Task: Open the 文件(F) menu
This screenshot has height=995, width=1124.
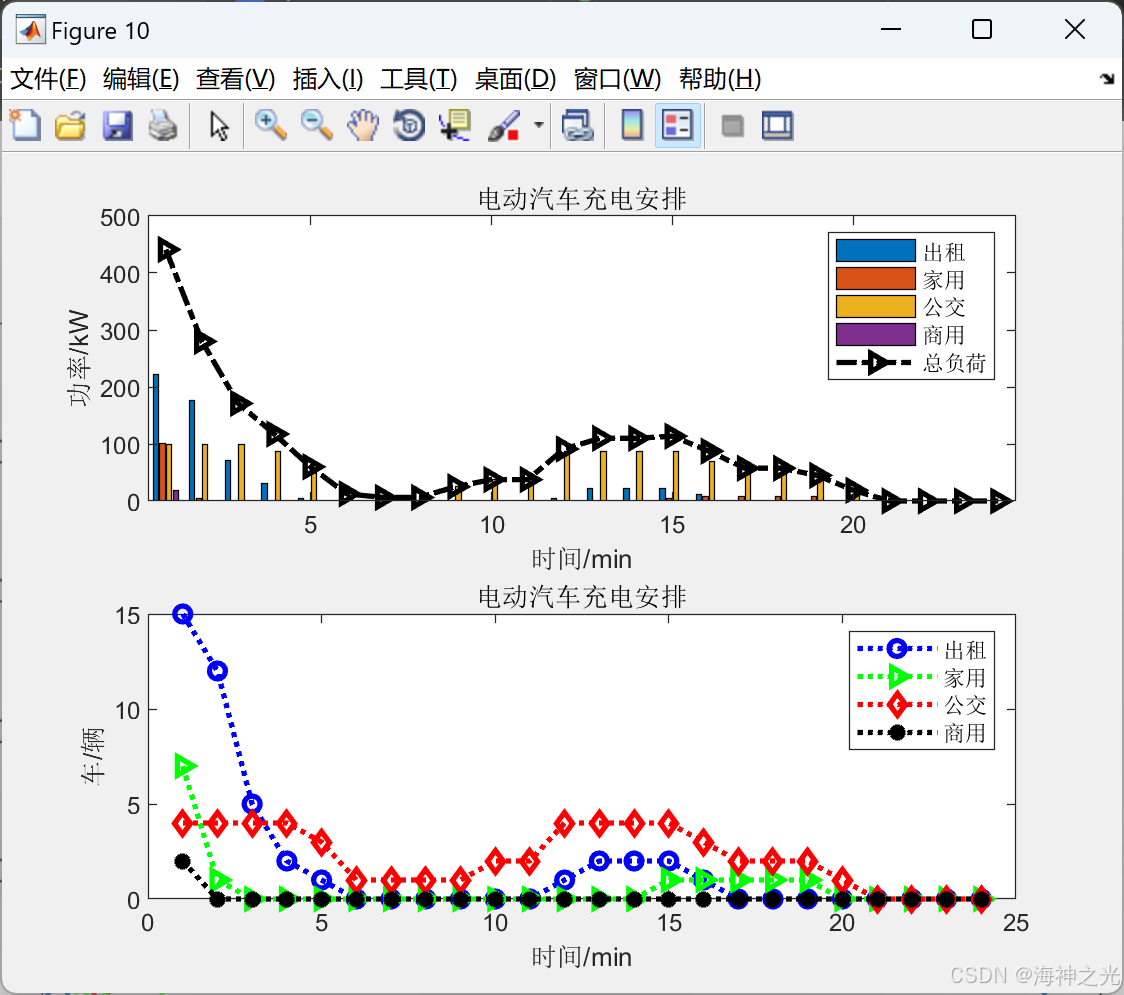Action: click(x=48, y=79)
